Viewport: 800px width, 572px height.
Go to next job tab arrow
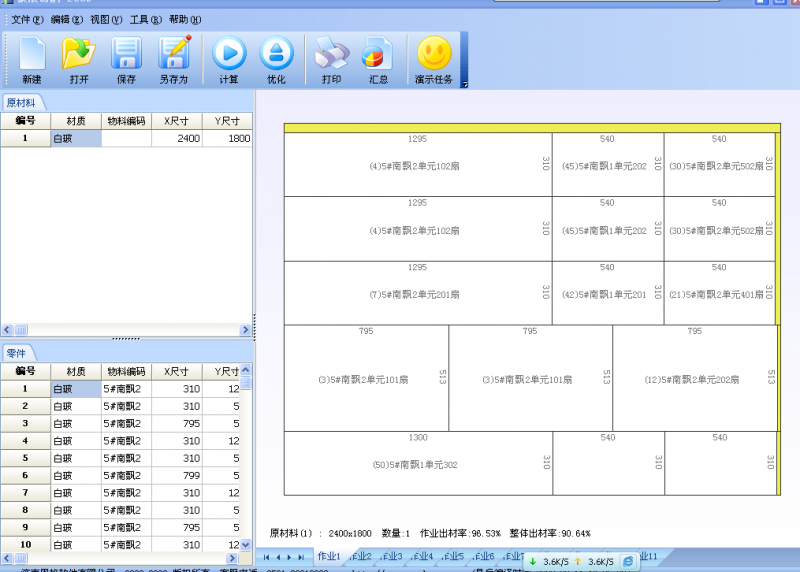click(289, 557)
